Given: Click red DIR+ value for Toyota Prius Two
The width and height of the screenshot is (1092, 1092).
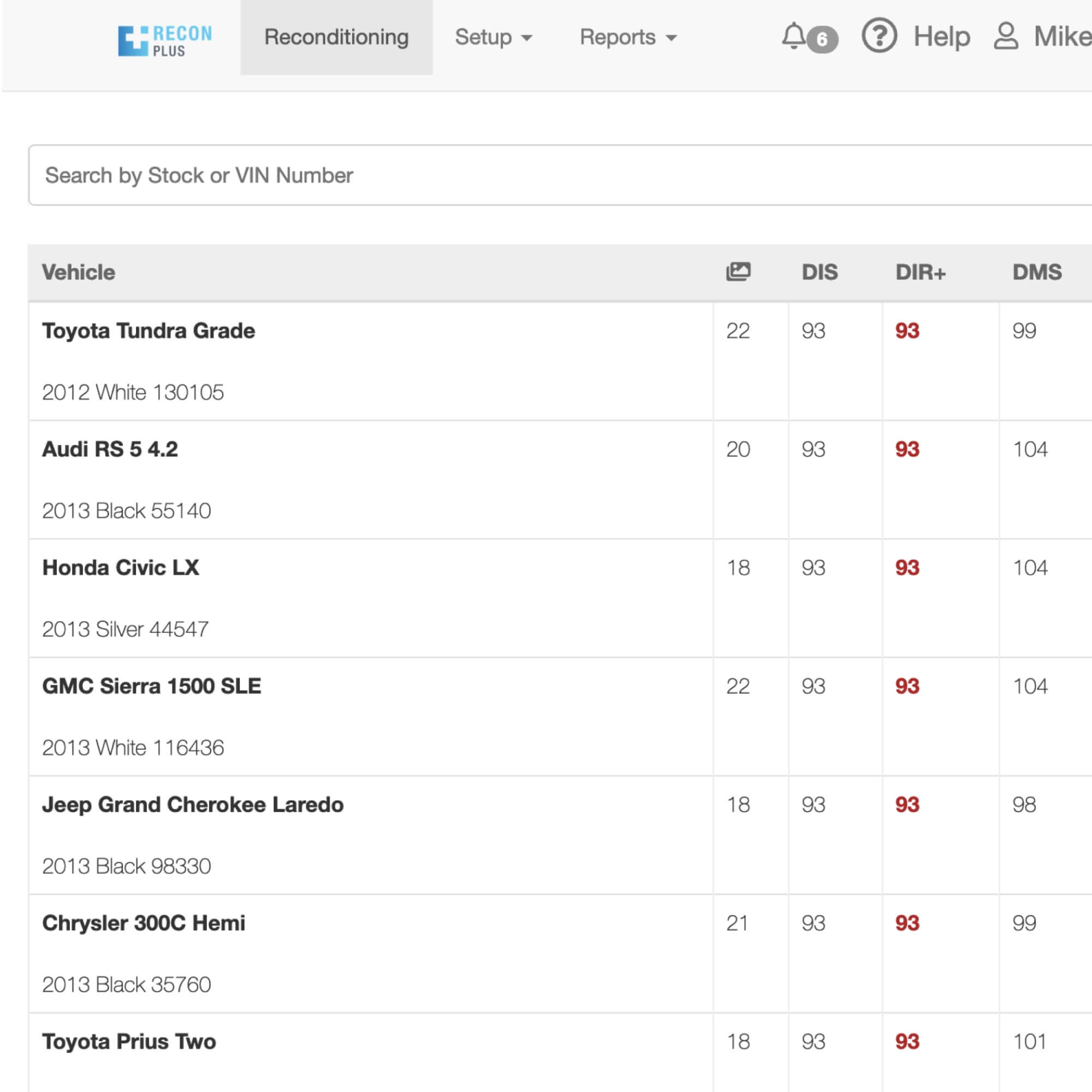Looking at the screenshot, I should click(907, 1042).
